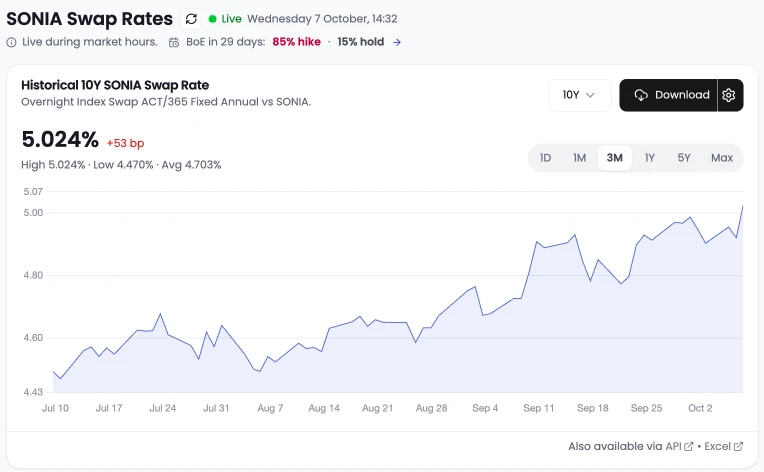Click the 'Jul 24' x-axis label

pyautogui.click(x=163, y=408)
